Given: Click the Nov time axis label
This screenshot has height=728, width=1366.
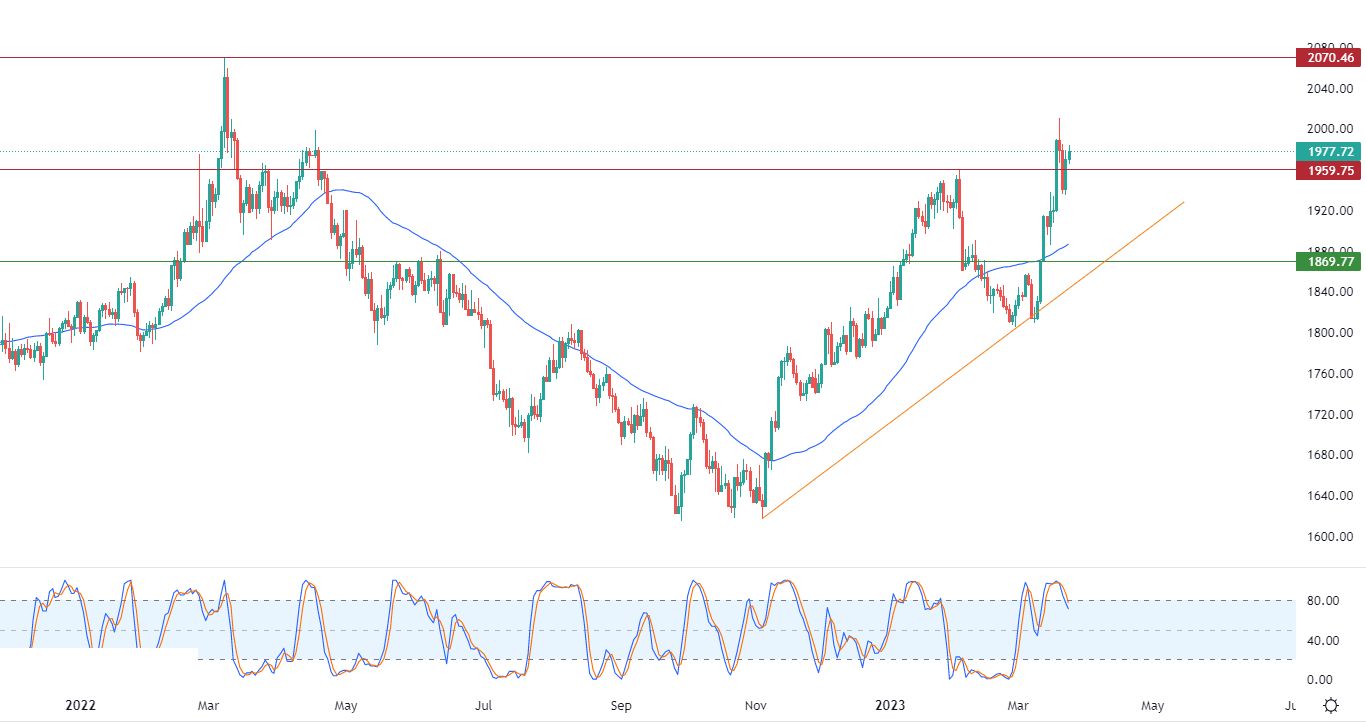Looking at the screenshot, I should (755, 706).
